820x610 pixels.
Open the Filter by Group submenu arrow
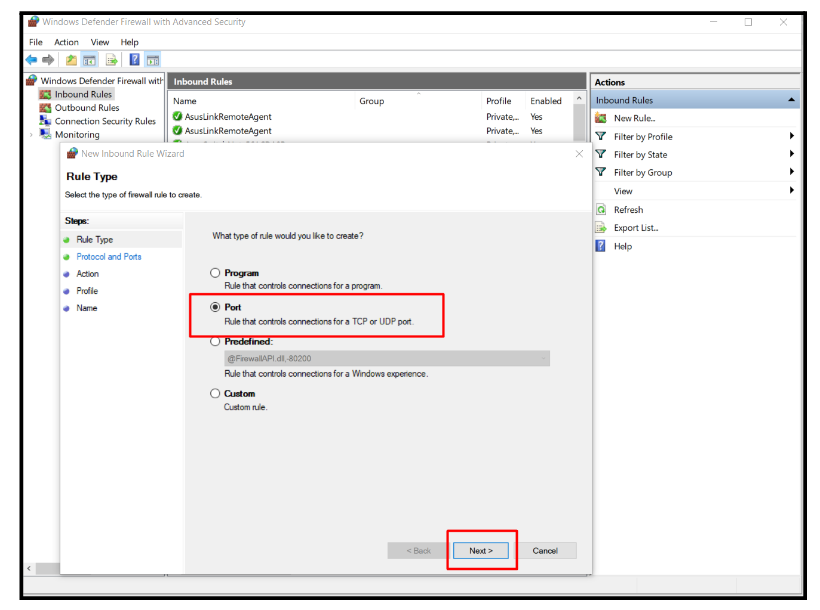pos(792,172)
